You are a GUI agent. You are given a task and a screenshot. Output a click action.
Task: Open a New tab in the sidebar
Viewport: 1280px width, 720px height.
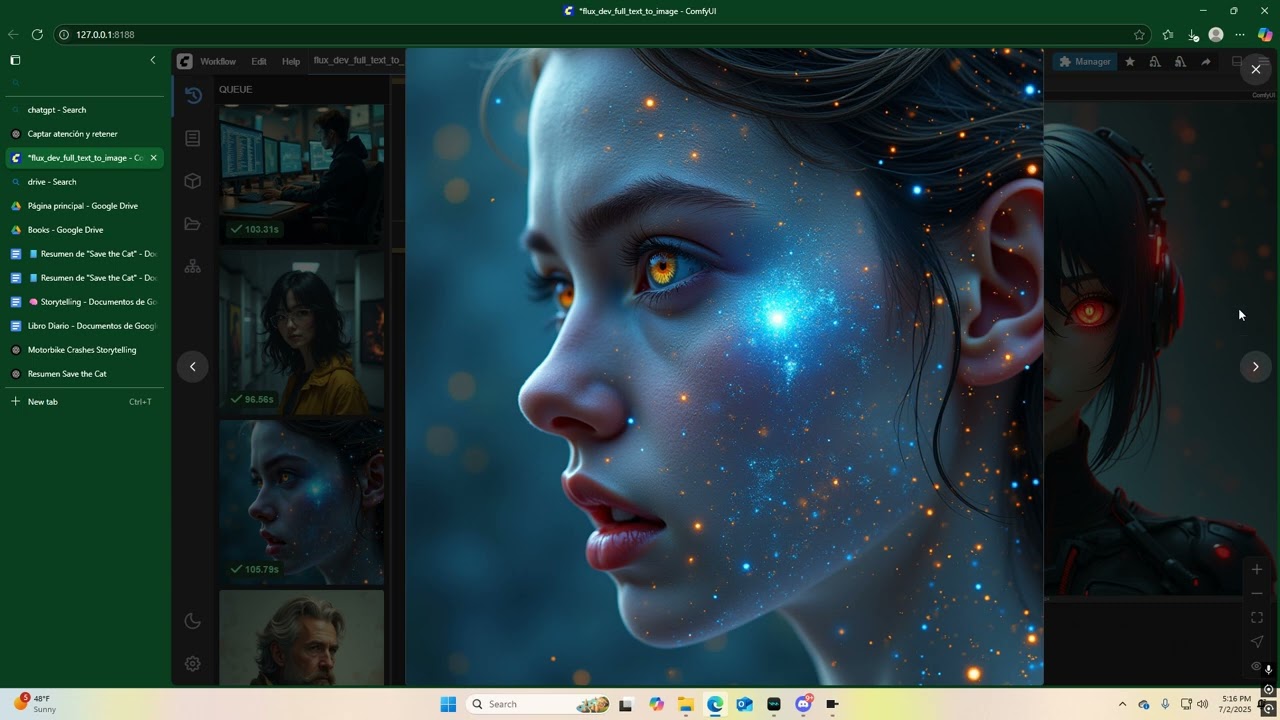(84, 402)
